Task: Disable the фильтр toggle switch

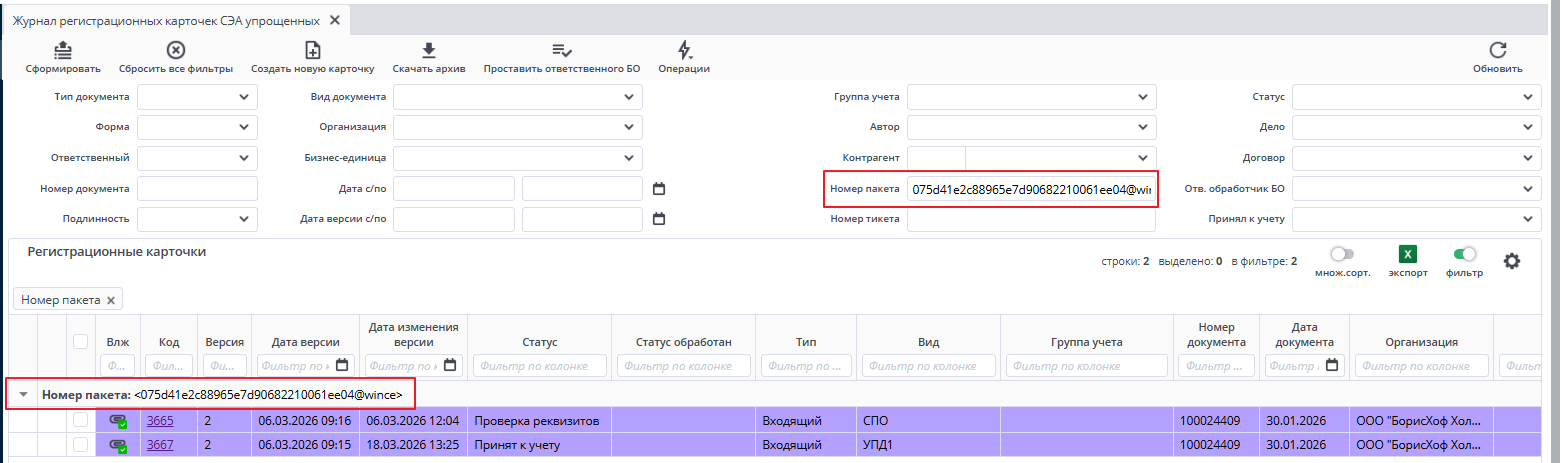Action: point(1464,255)
